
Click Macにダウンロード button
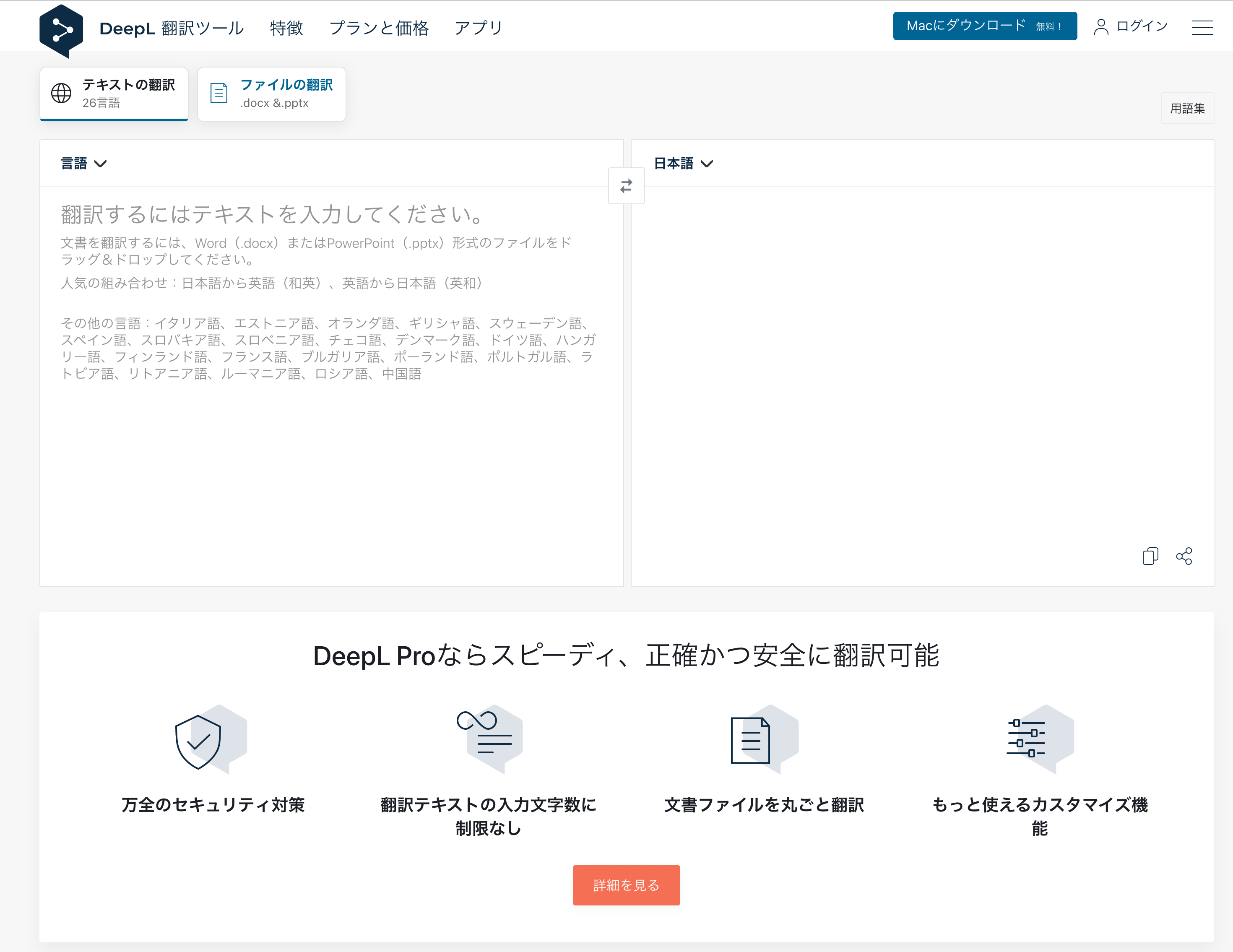coord(985,26)
